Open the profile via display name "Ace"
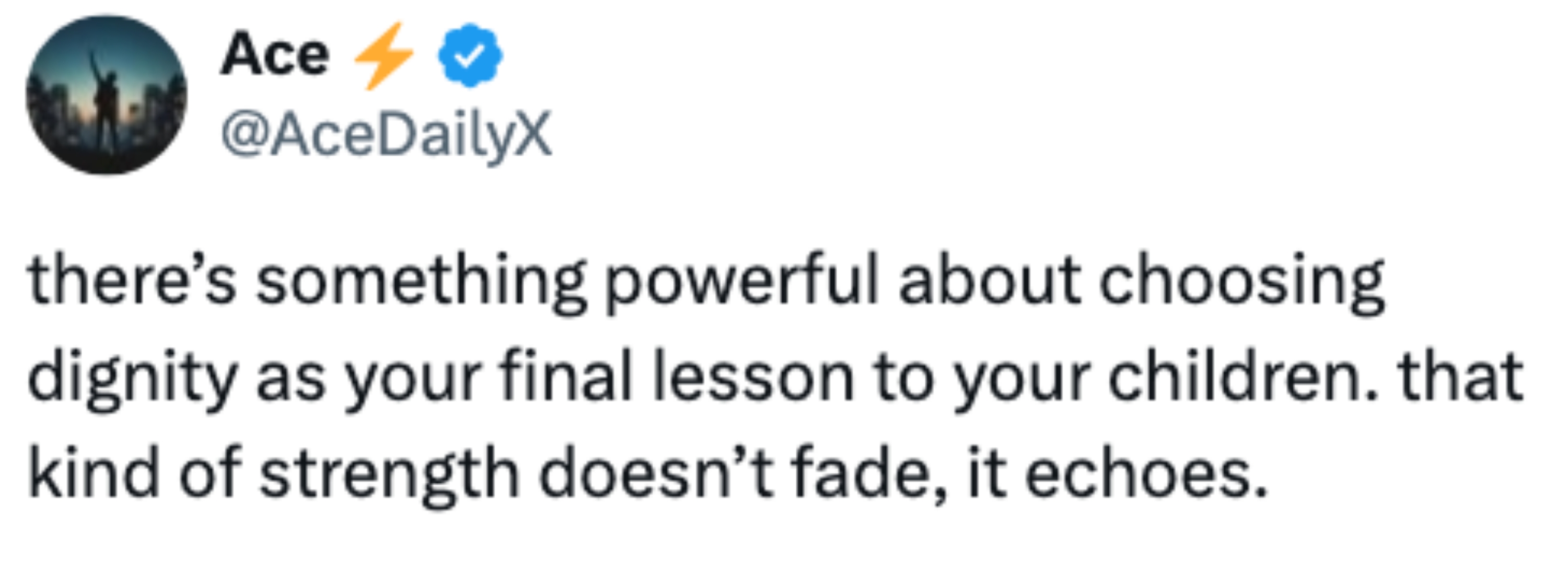The height and width of the screenshot is (571, 1568). coord(274,55)
